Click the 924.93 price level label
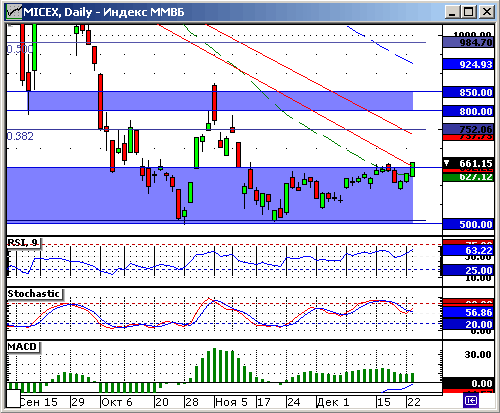The width and height of the screenshot is (500, 413). pos(468,64)
